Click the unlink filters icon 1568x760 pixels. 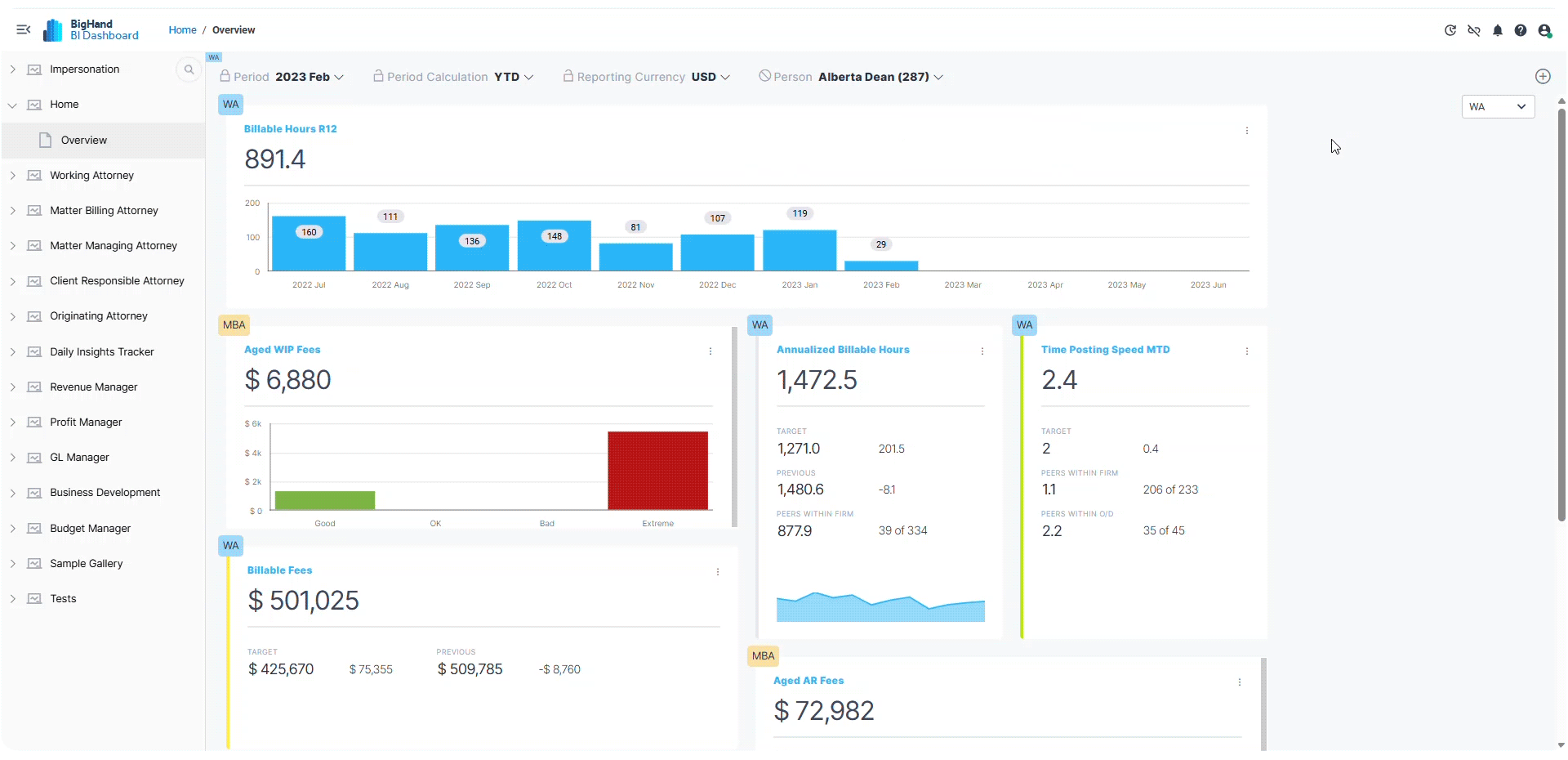1474,30
